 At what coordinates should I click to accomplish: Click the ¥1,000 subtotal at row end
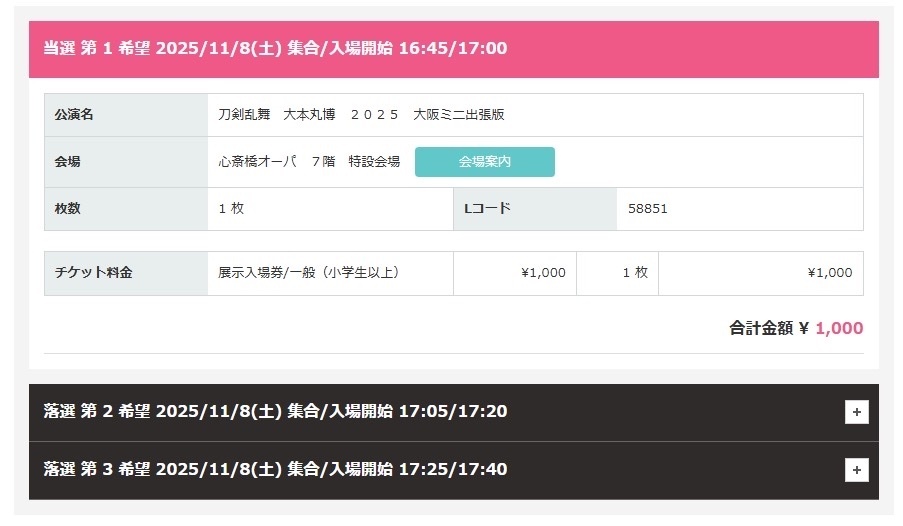(x=829, y=273)
